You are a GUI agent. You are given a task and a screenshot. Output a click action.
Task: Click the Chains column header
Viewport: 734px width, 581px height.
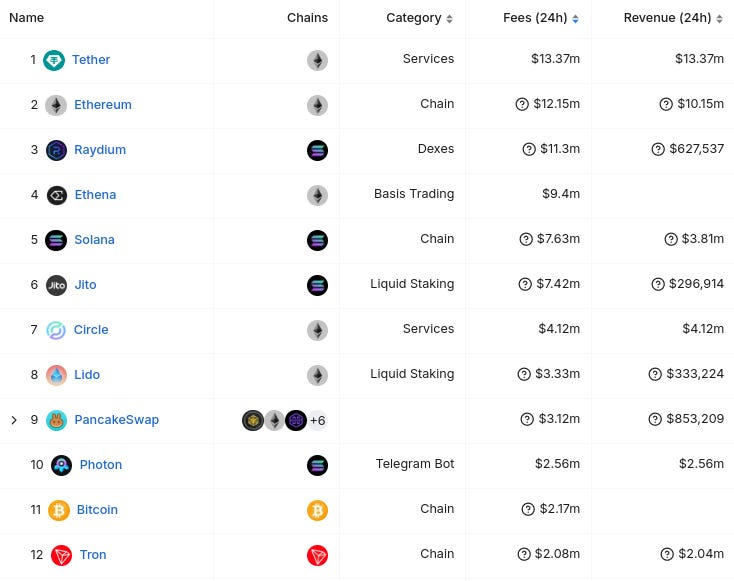click(308, 18)
